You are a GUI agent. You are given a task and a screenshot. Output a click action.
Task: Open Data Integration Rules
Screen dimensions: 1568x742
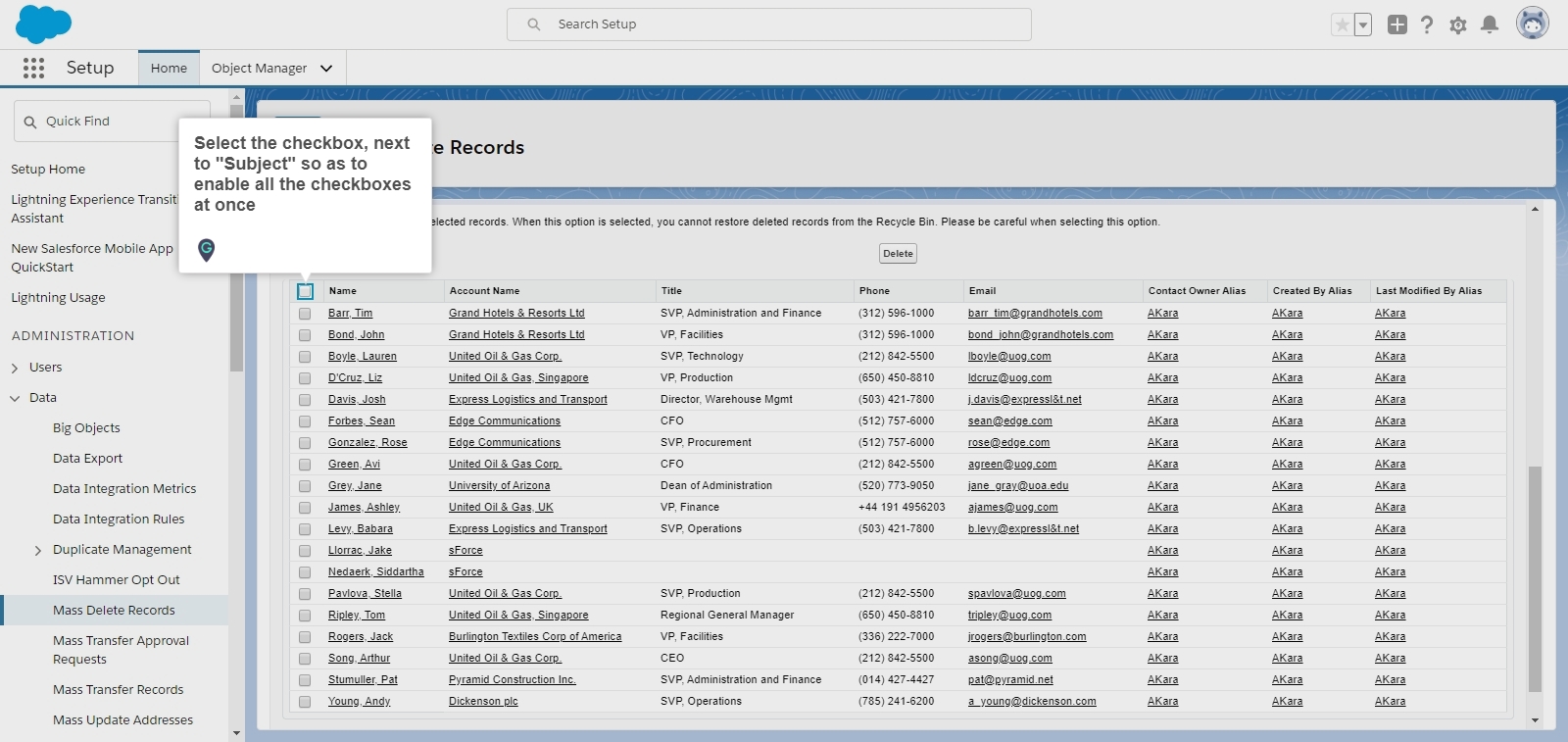(119, 519)
